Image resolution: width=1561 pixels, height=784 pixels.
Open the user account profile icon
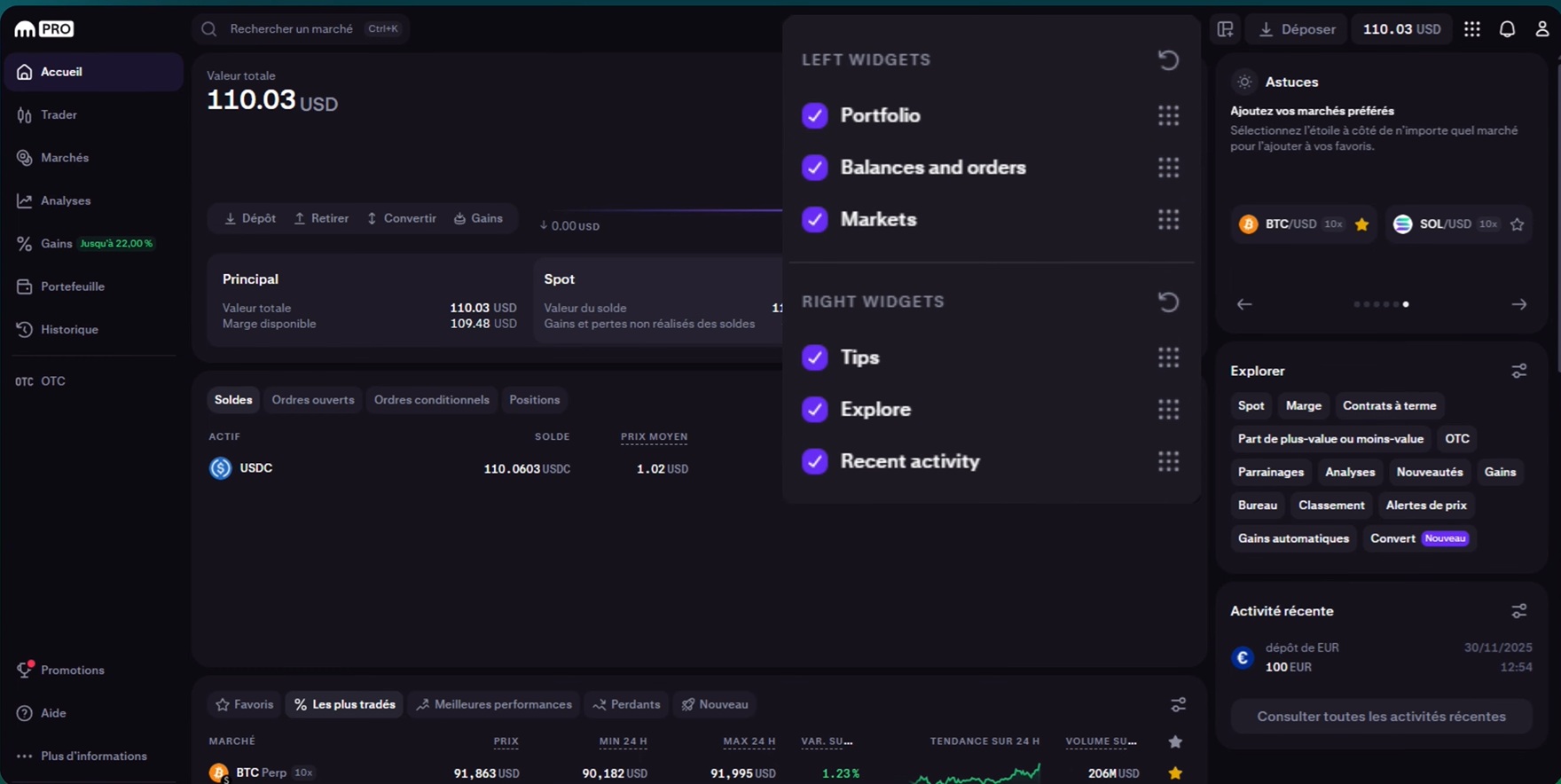click(x=1542, y=29)
